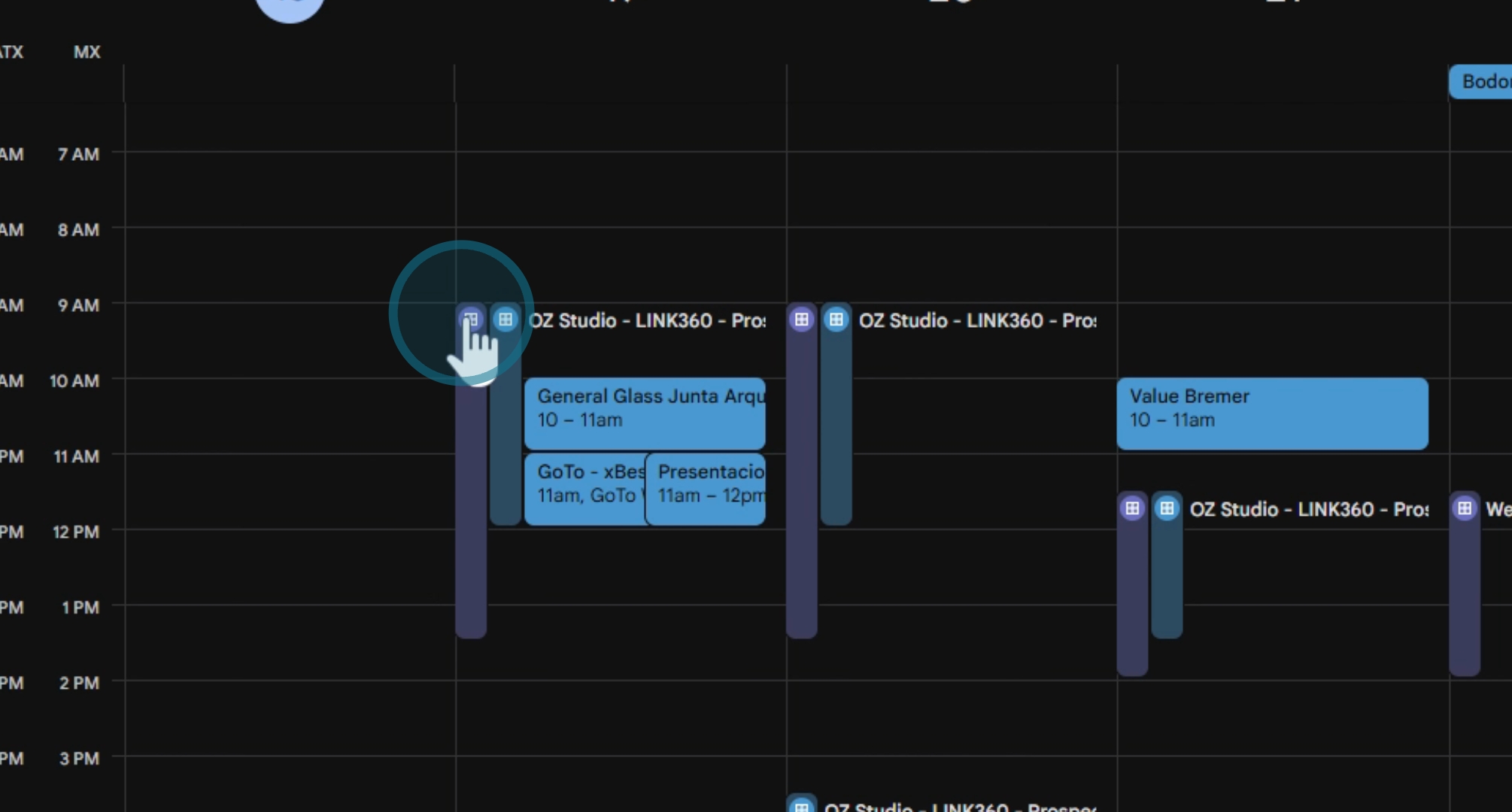Click the 9 AM OZ Studio title in column without other events

[x=977, y=321]
